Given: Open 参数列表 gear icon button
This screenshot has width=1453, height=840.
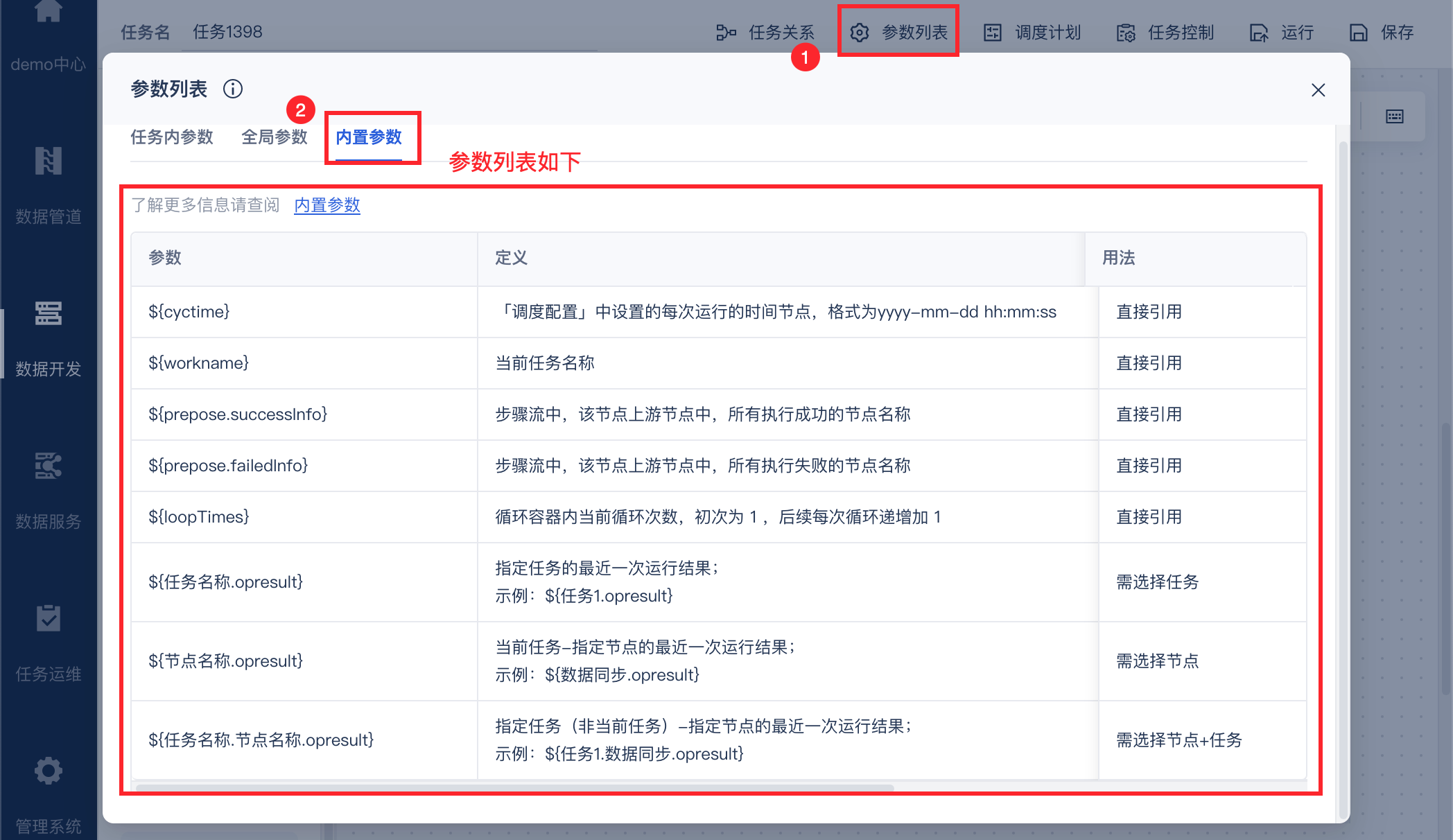Looking at the screenshot, I should click(860, 33).
